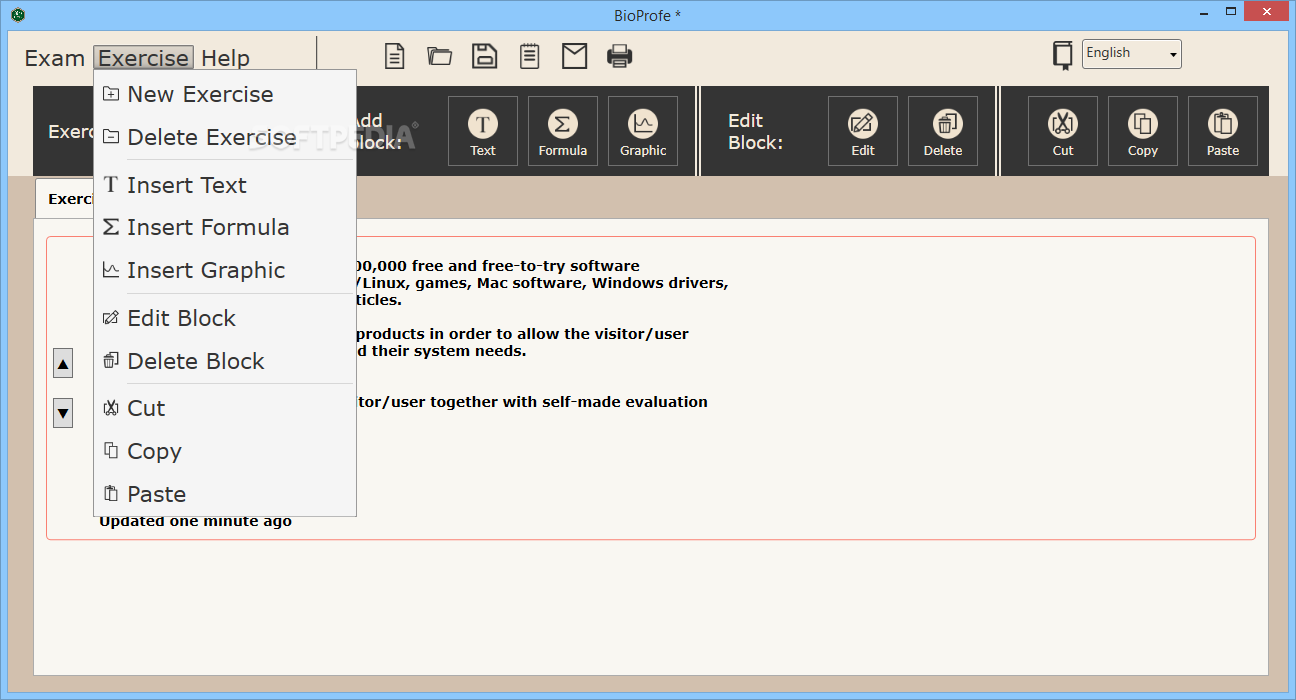This screenshot has height=700, width=1296.
Task: Select Delete Block menu entry
Action: [x=225, y=361]
